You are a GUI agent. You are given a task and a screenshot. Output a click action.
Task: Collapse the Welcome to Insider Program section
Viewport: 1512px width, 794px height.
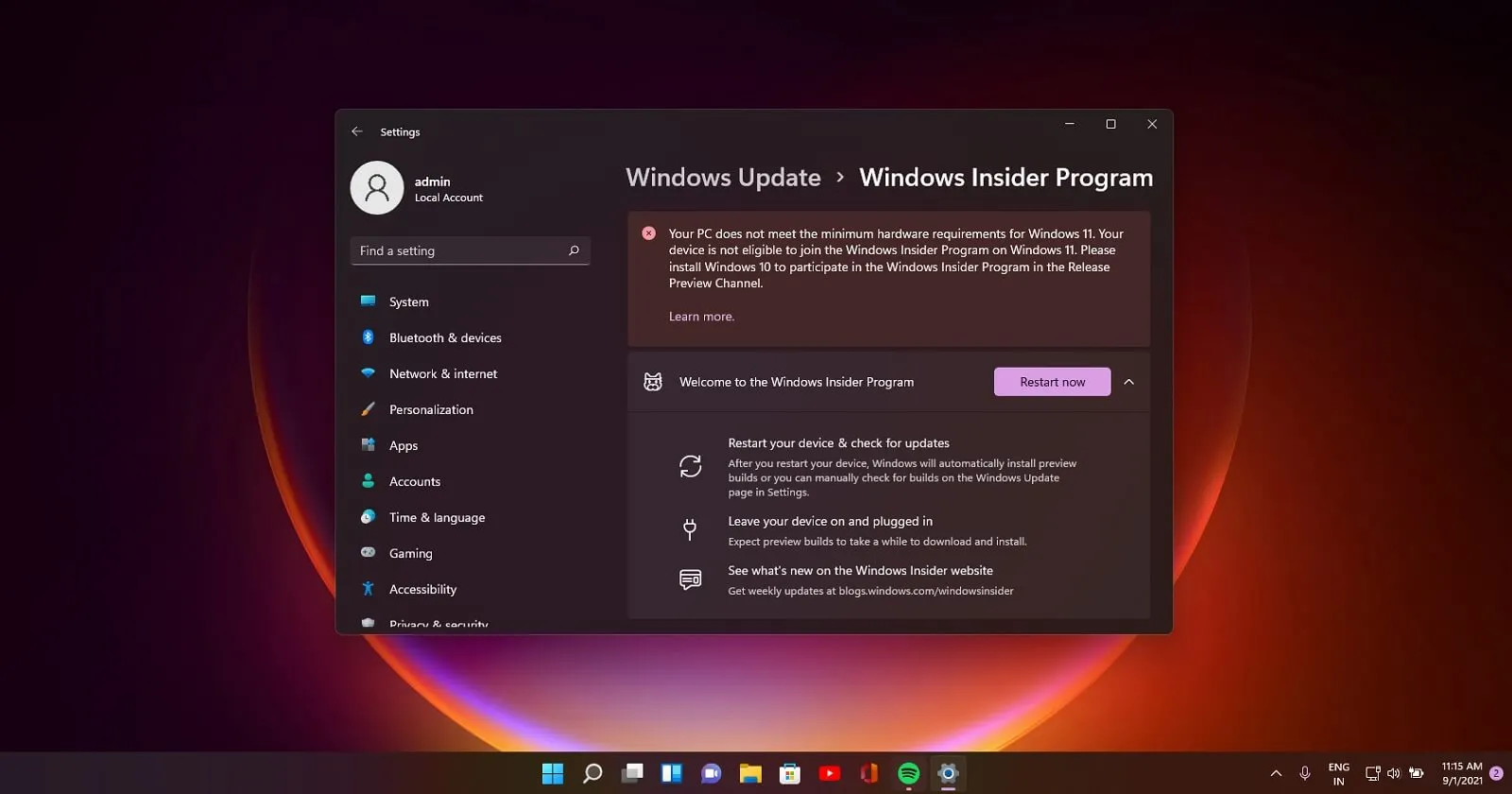tap(1129, 382)
